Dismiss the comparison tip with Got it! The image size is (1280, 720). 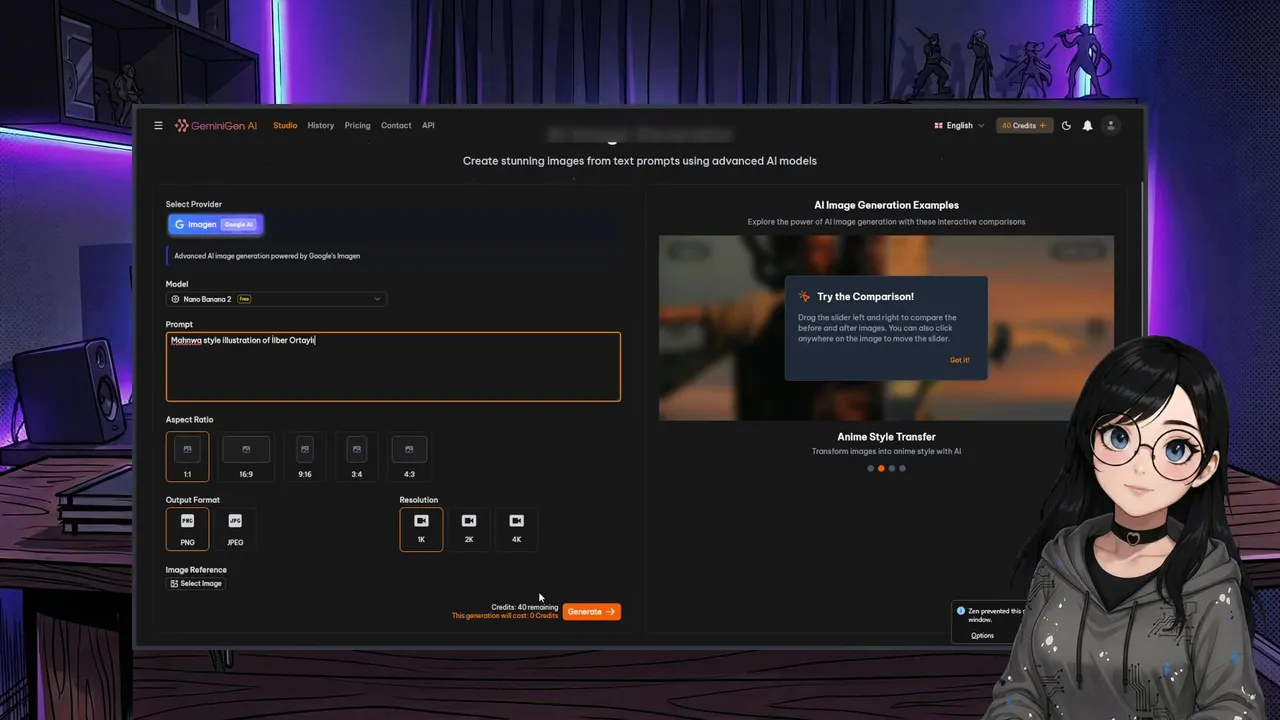pyautogui.click(x=959, y=360)
